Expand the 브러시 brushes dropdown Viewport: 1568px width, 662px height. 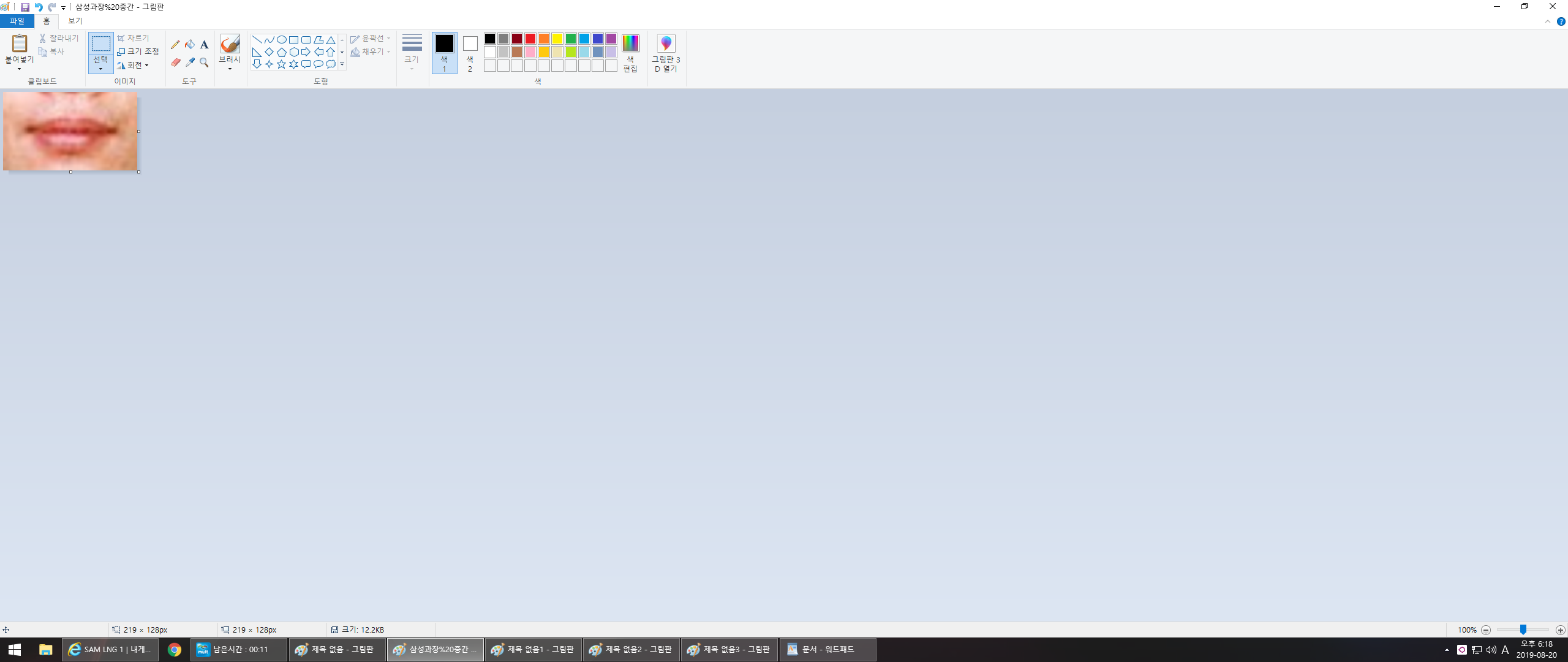click(230, 69)
